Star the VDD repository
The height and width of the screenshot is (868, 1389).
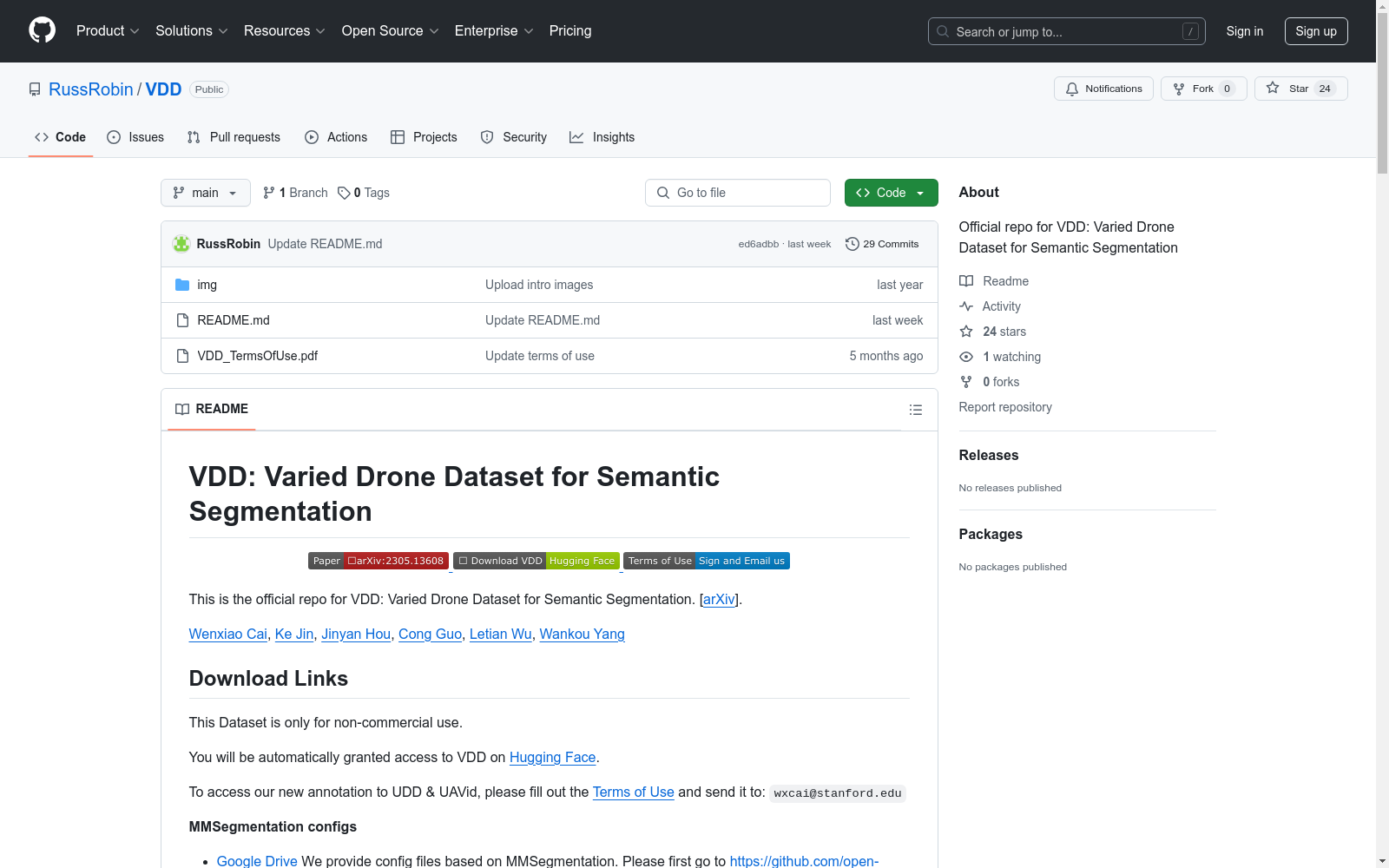[1300, 89]
